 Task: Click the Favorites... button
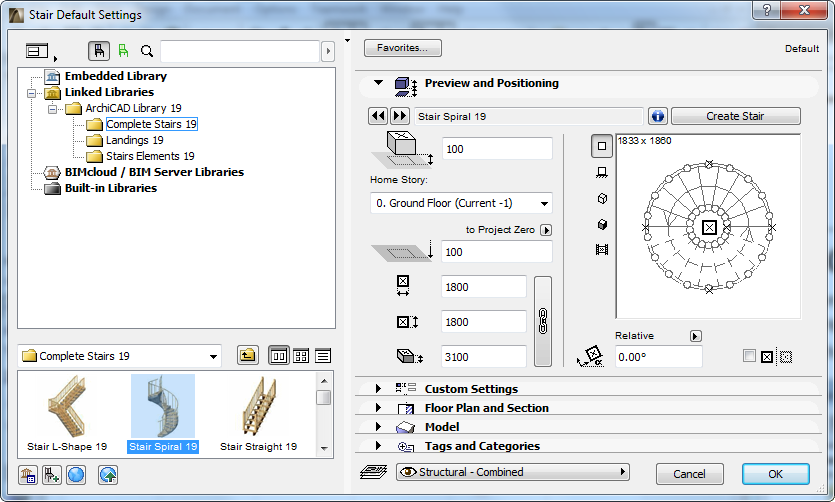point(403,48)
